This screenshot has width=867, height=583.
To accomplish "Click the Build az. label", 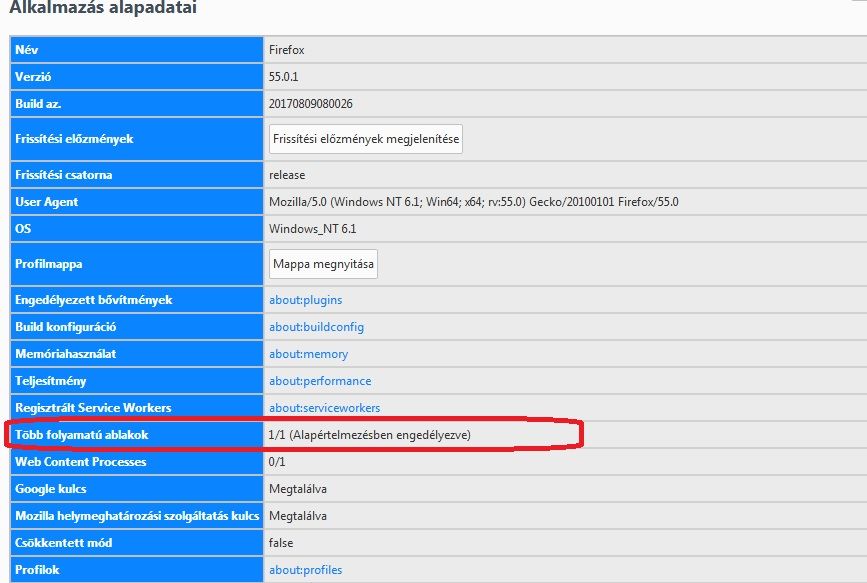I will (x=38, y=104).
